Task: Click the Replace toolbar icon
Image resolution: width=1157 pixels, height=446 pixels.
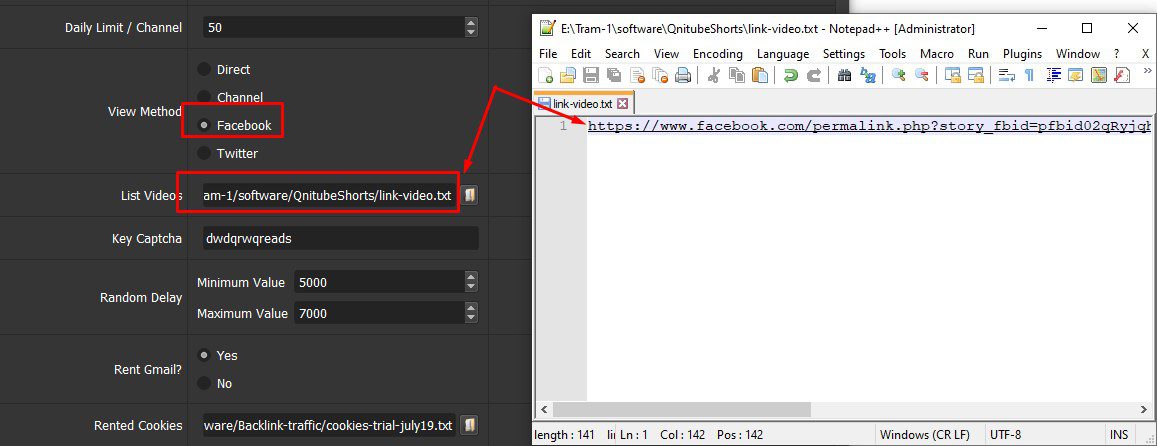Action: [868, 75]
